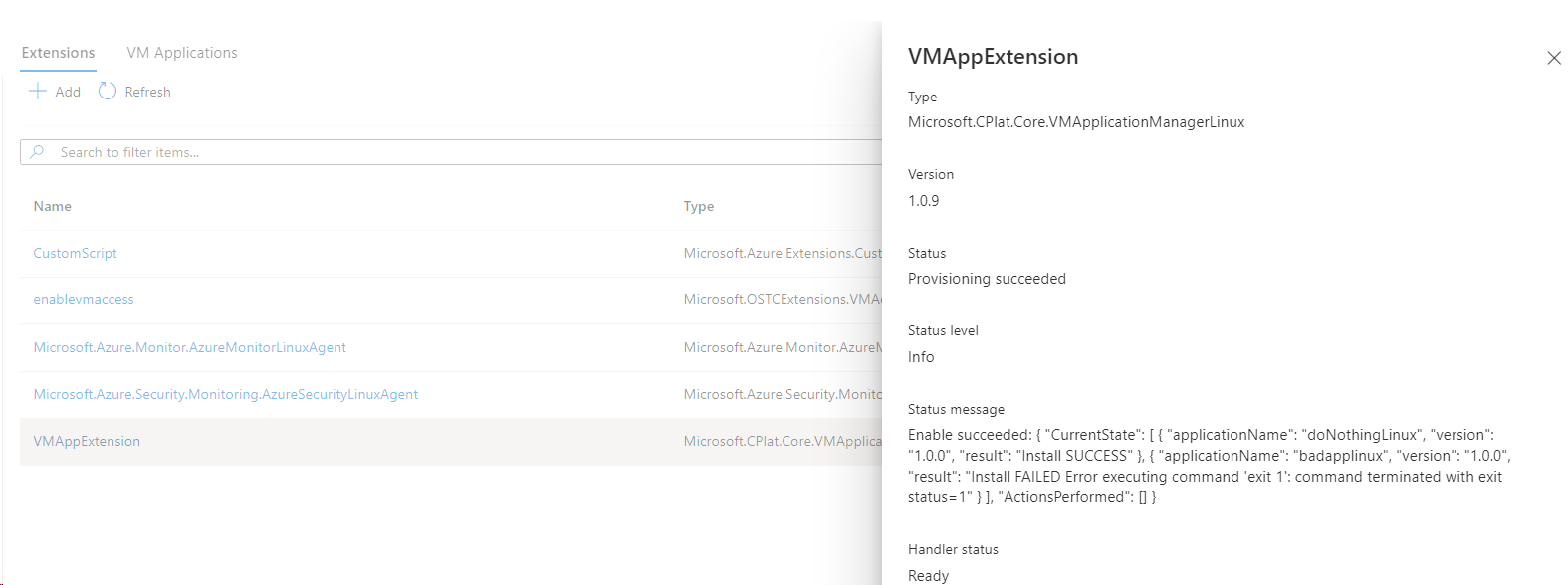Focus the 'Search to filter items' field
Image resolution: width=1568 pixels, height=585 pixels.
coord(398,152)
